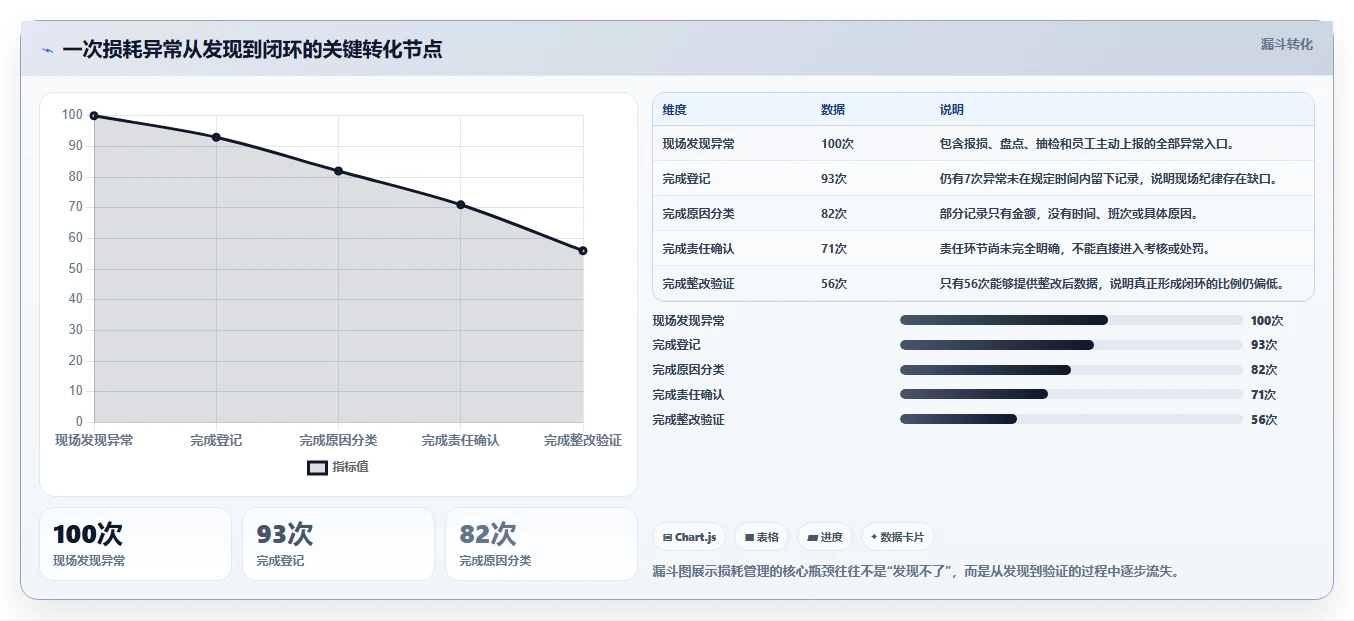Click the 完成整改验证 x-axis label
Viewport: 1354px width, 621px height.
point(583,440)
